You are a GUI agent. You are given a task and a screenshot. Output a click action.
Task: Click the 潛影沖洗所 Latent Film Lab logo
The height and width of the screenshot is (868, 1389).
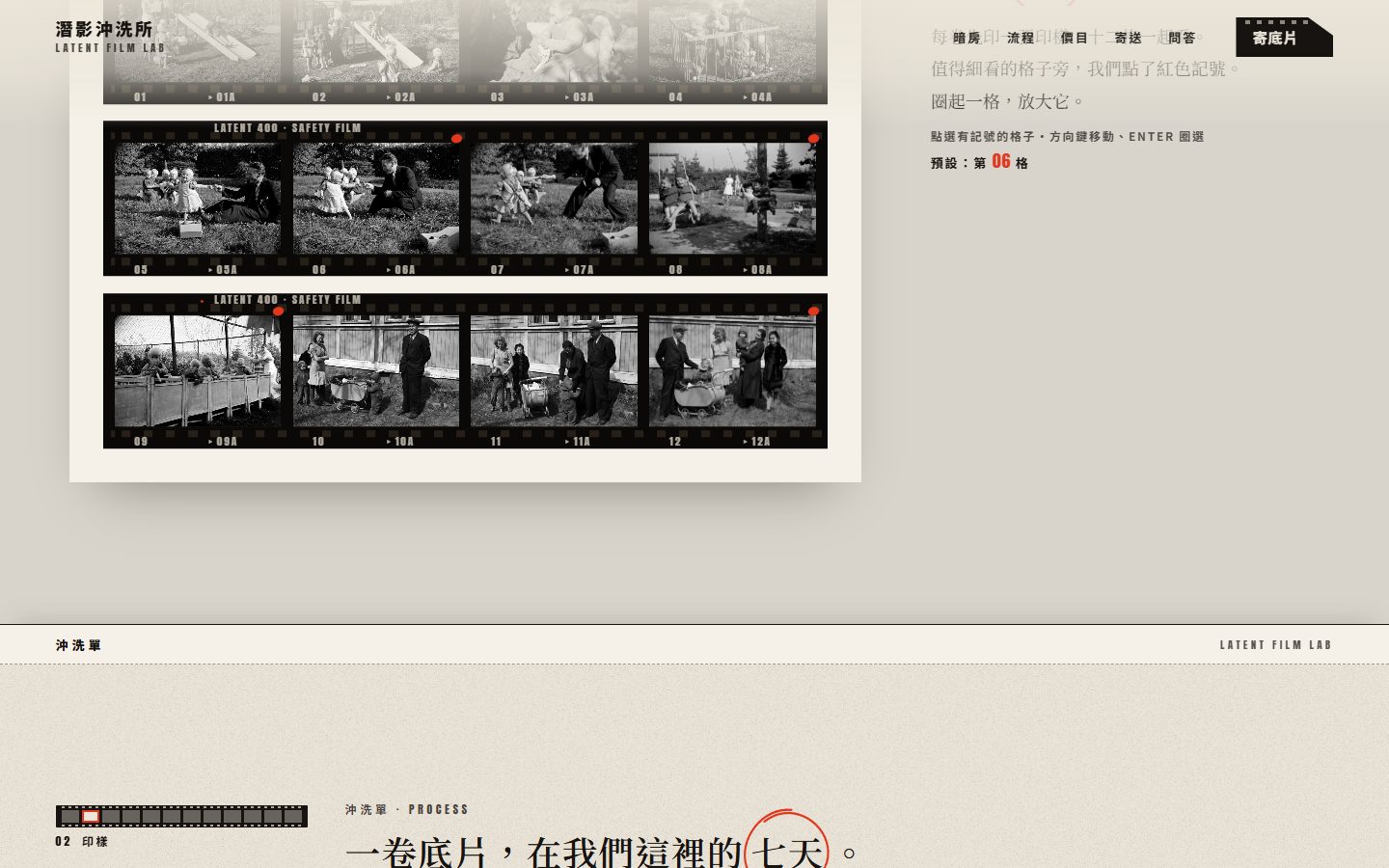(109, 37)
